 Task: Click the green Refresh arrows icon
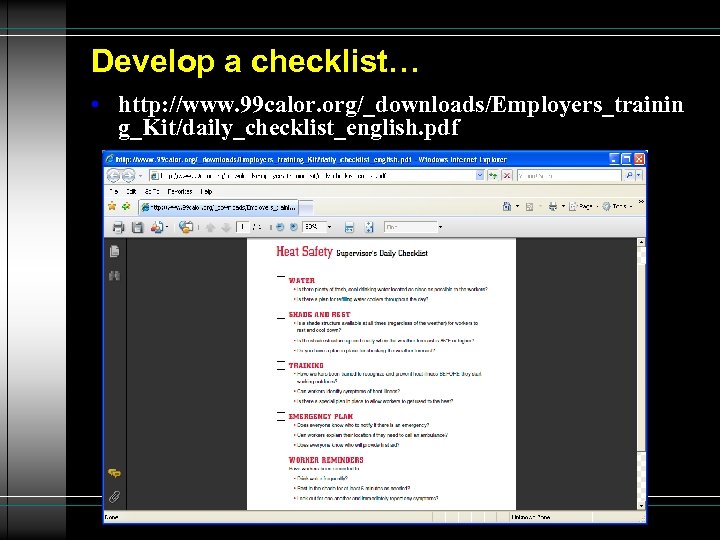(x=493, y=175)
